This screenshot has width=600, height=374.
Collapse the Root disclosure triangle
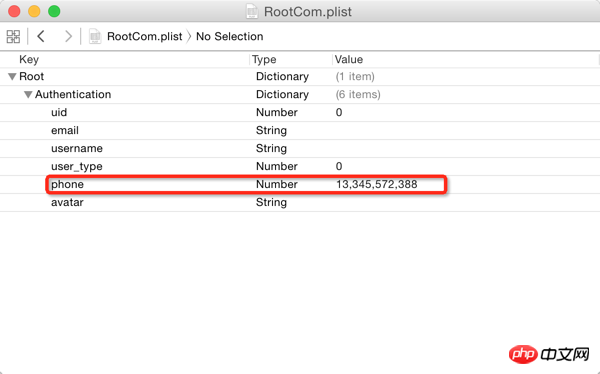pyautogui.click(x=12, y=77)
